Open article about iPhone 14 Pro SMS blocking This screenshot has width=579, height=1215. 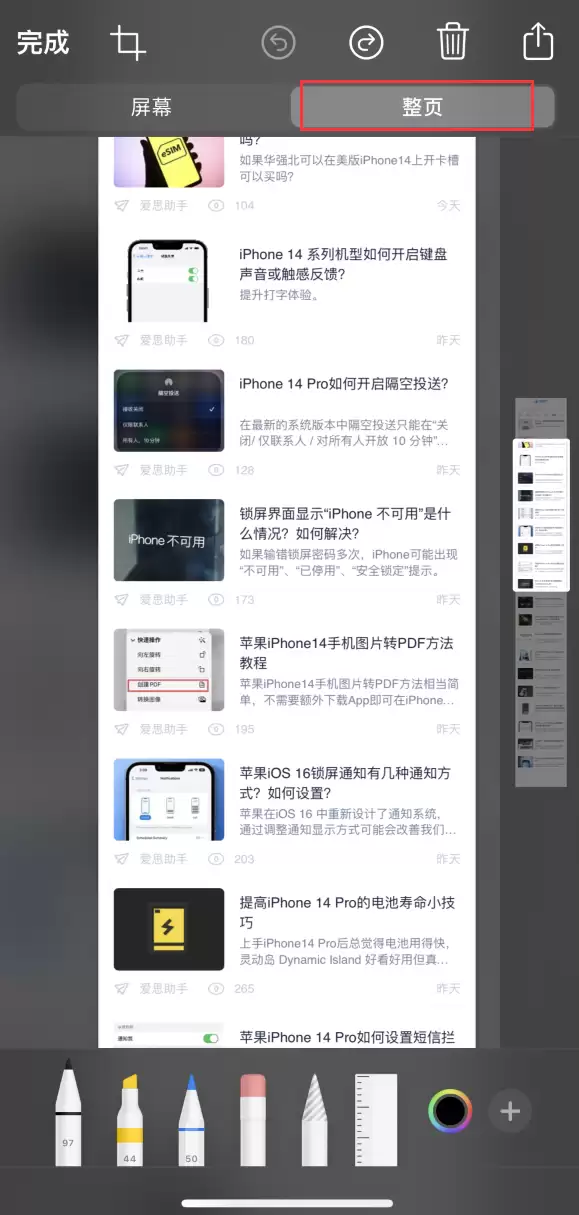[x=349, y=1036]
